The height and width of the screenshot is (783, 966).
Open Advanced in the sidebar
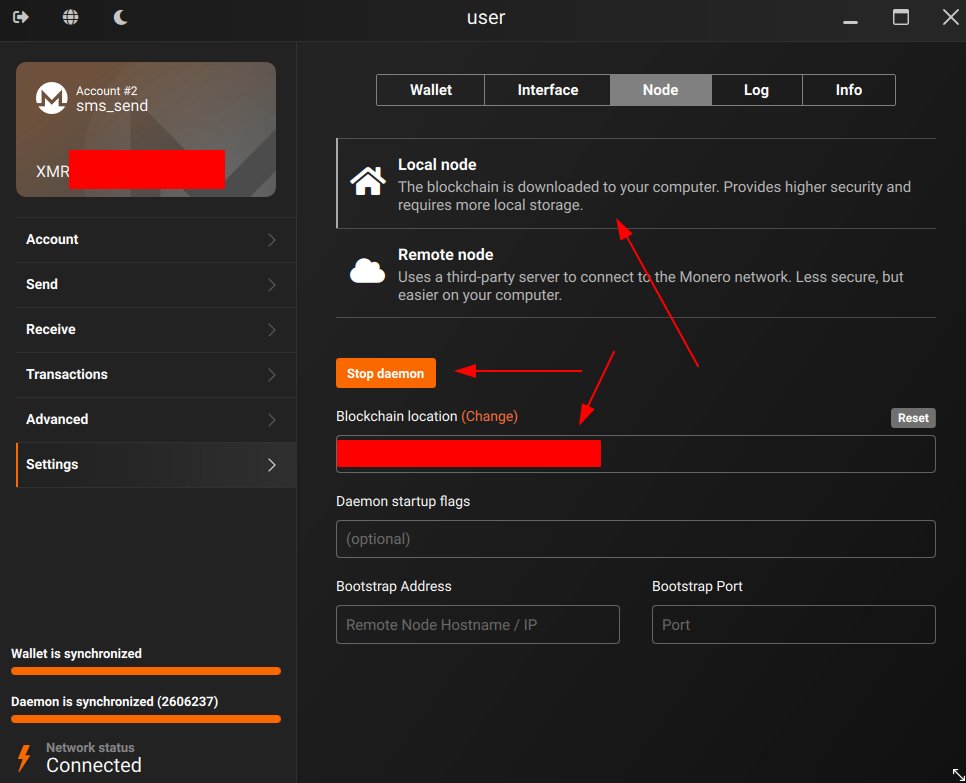point(156,420)
